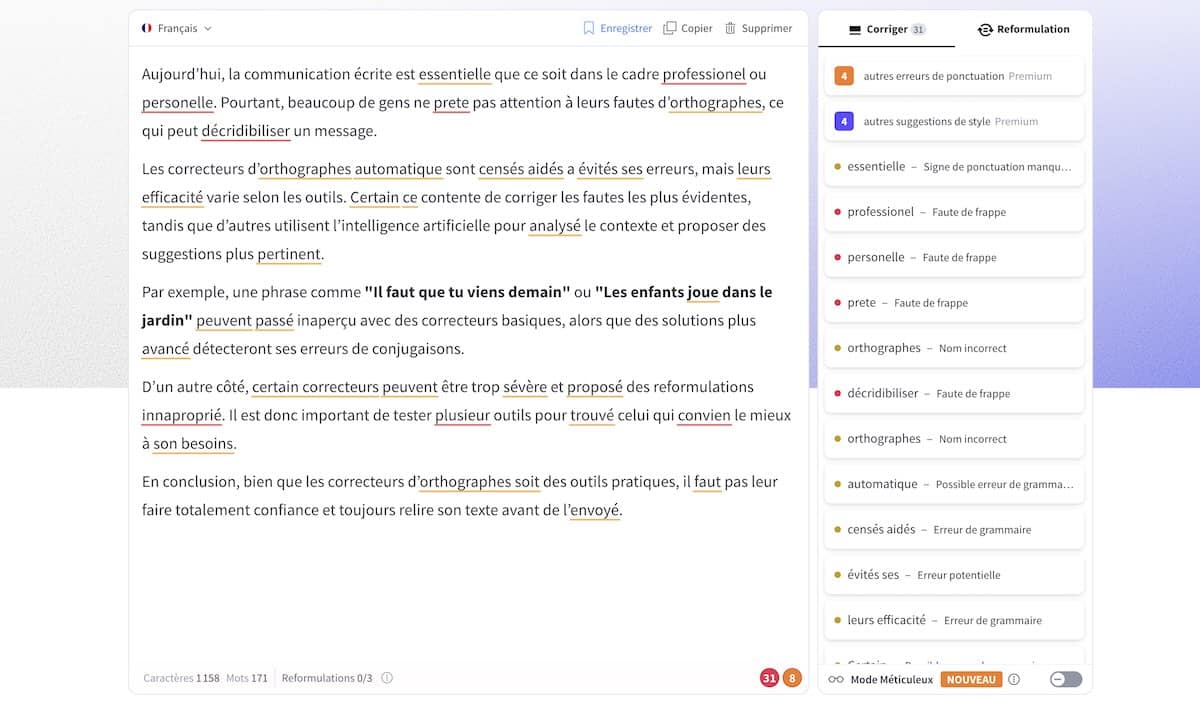This screenshot has height=702, width=1200.
Task: Select the leurs efficacité Erreur de grammaire card
Action: point(954,620)
